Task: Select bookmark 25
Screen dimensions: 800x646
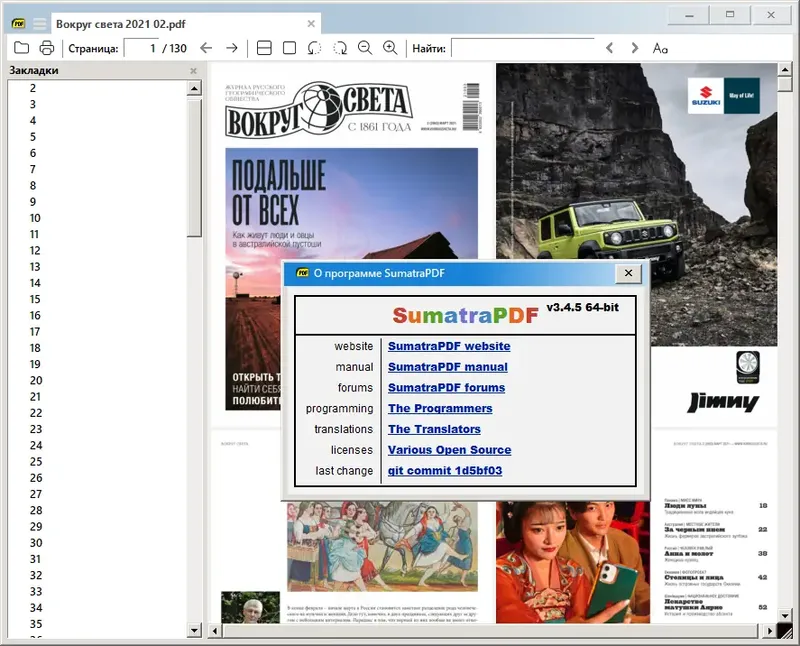Action: 36,462
